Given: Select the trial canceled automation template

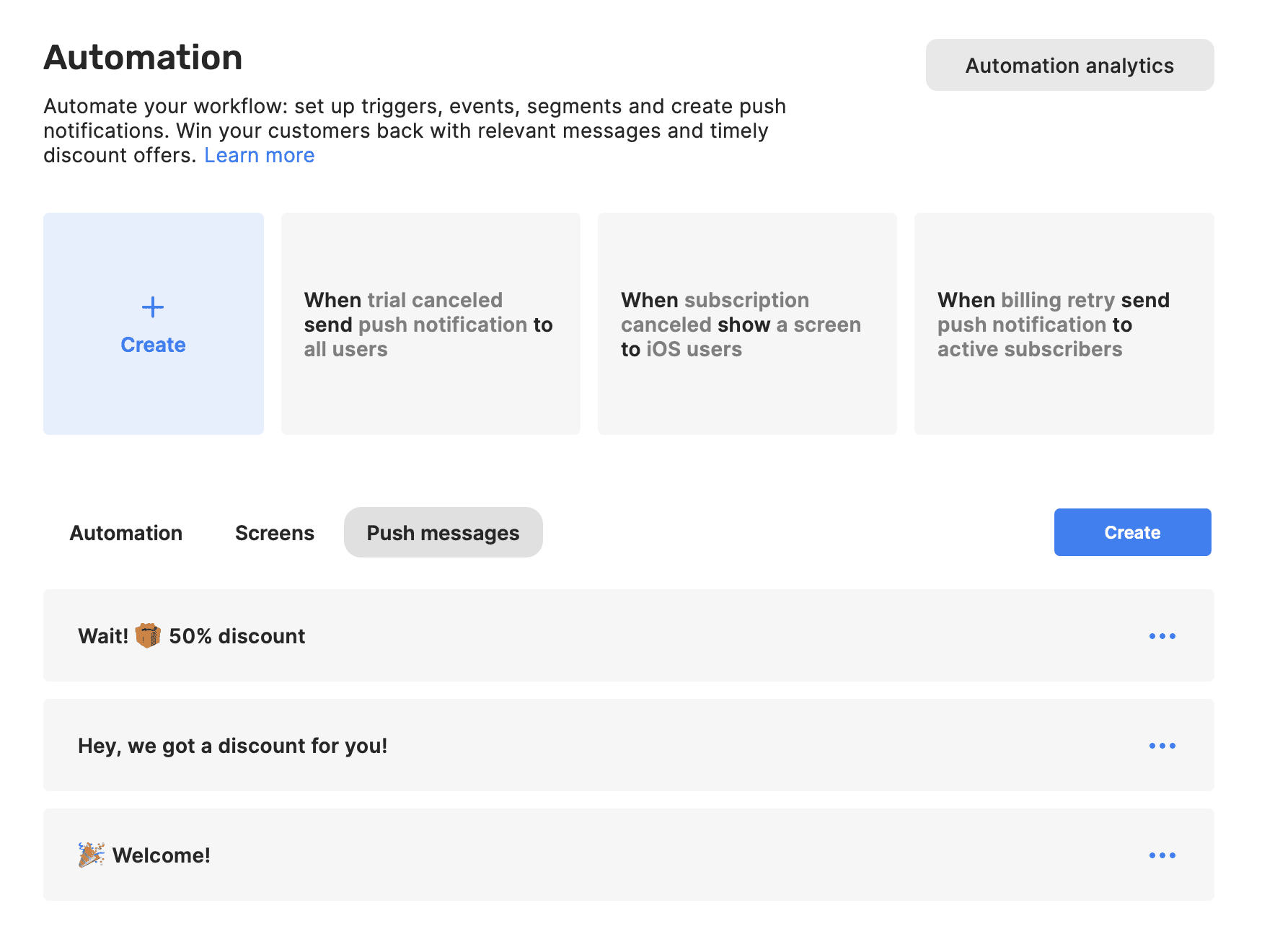Looking at the screenshot, I should tap(430, 324).
